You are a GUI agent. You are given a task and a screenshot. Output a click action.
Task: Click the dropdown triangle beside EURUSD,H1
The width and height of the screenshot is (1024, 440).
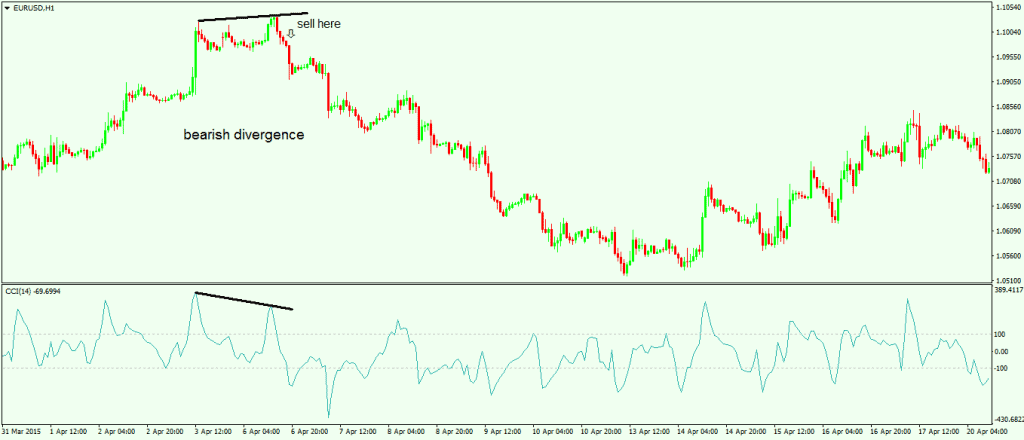click(7, 9)
